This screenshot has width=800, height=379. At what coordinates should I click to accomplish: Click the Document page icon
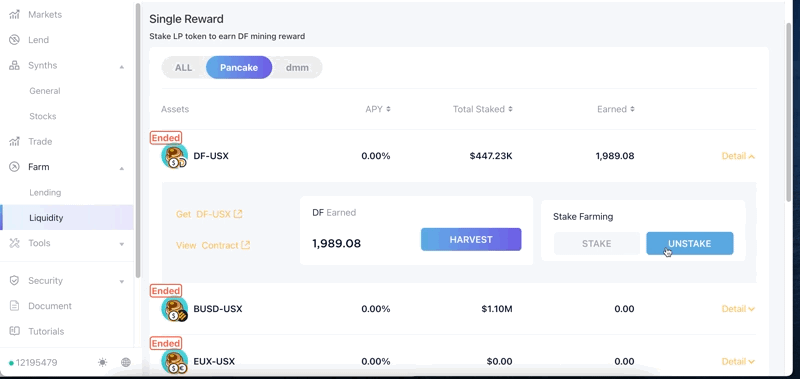[14, 306]
